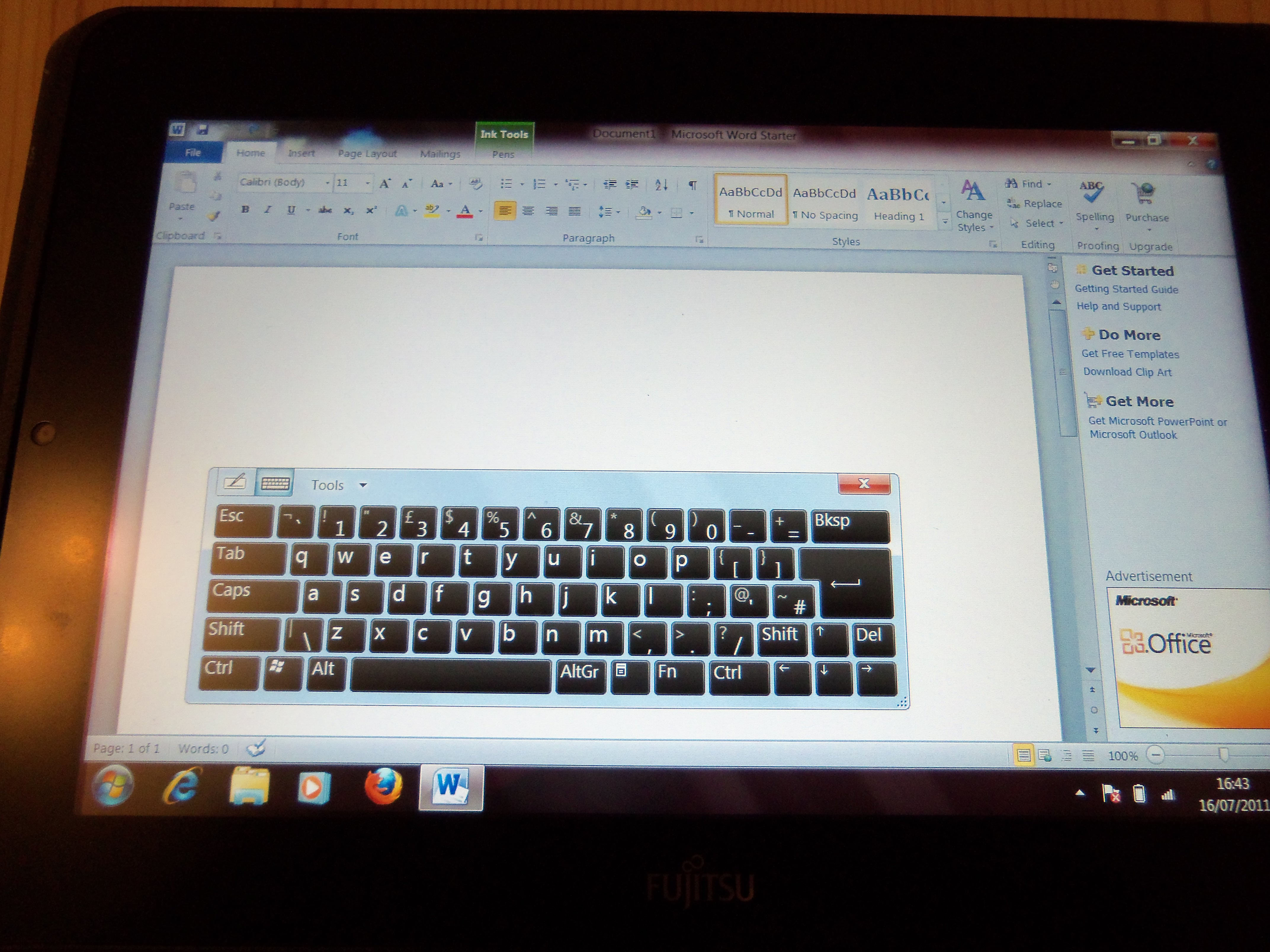The image size is (1270, 952).
Task: Apply red font color swatch
Action: point(465,211)
